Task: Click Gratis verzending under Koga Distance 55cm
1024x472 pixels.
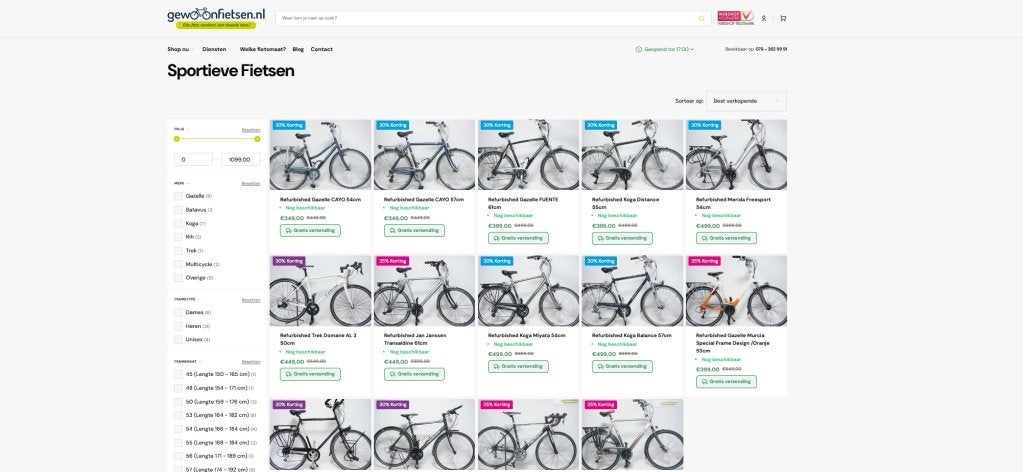Action: pyautogui.click(x=622, y=238)
